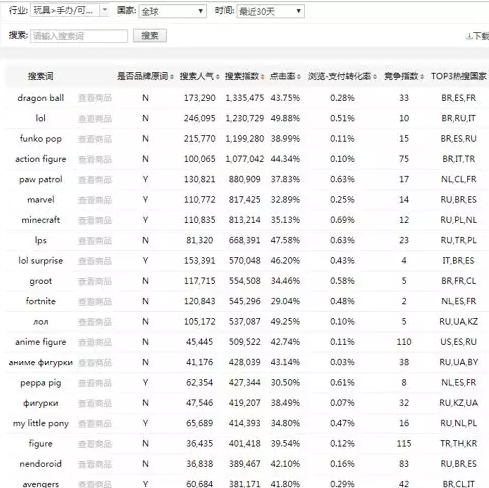Click conversion rate value 0.69%

[x=342, y=220]
